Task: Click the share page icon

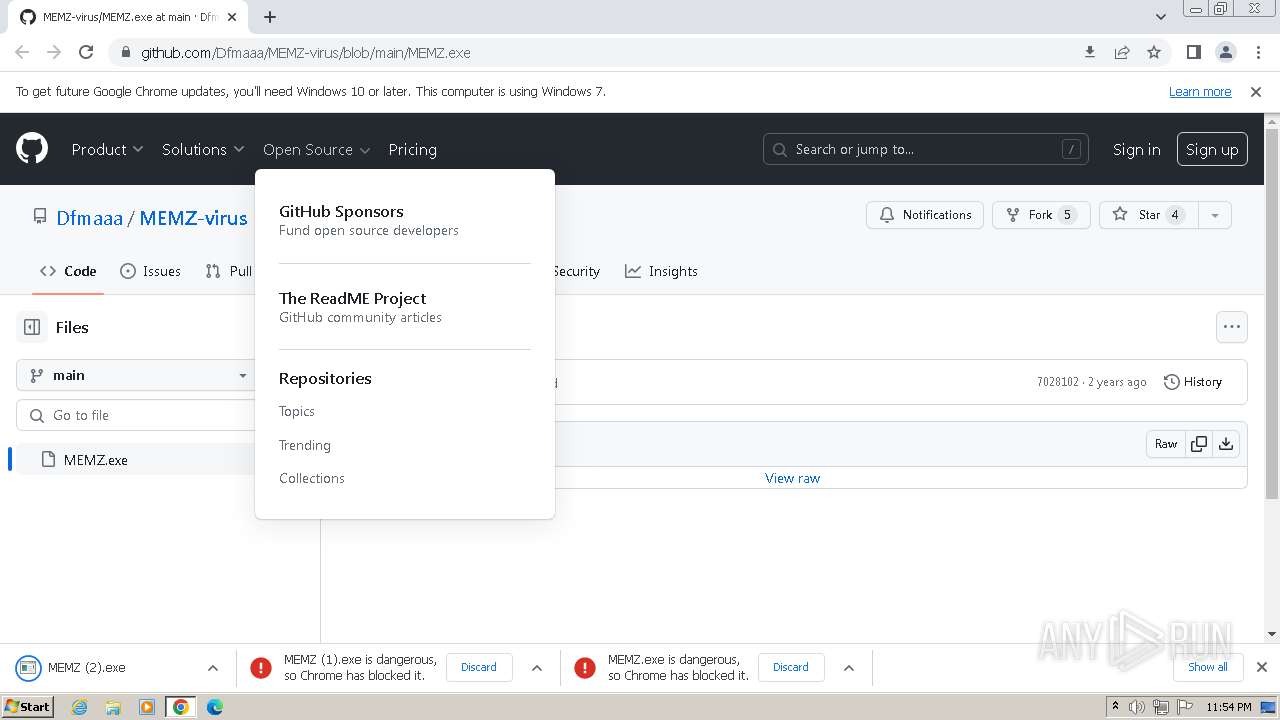Action: [x=1122, y=52]
